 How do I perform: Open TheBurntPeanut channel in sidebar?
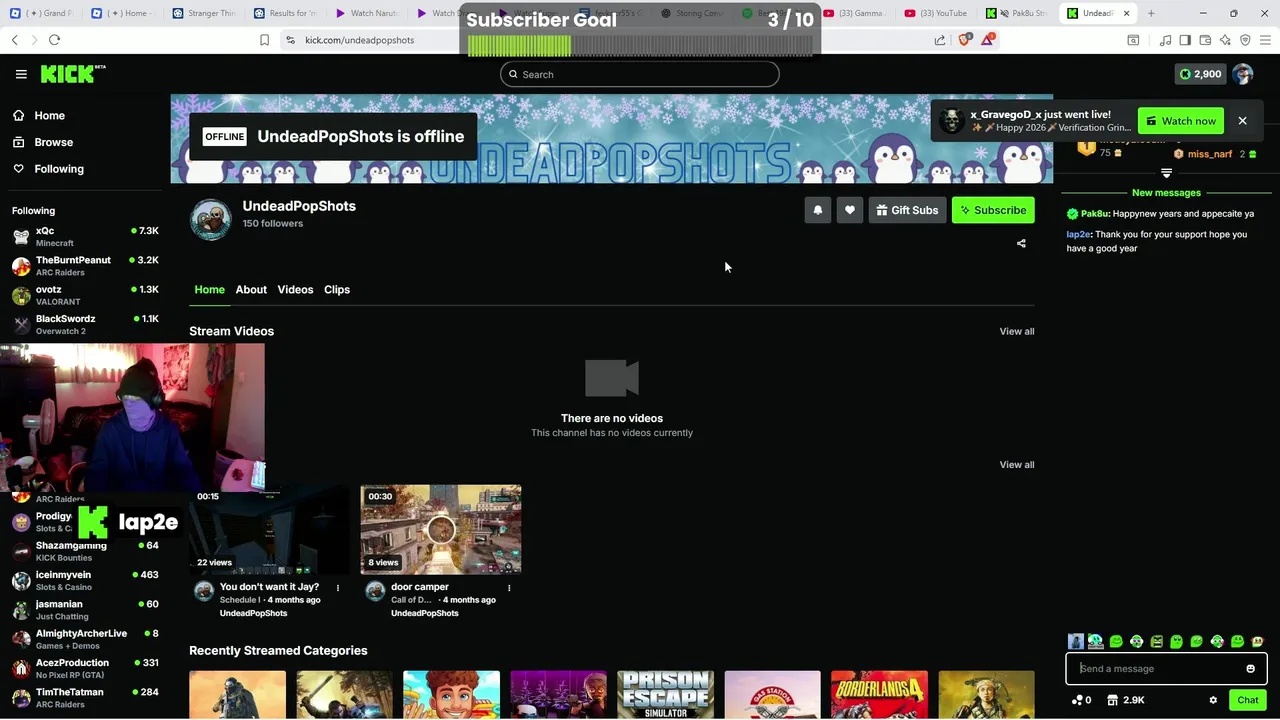tap(85, 266)
